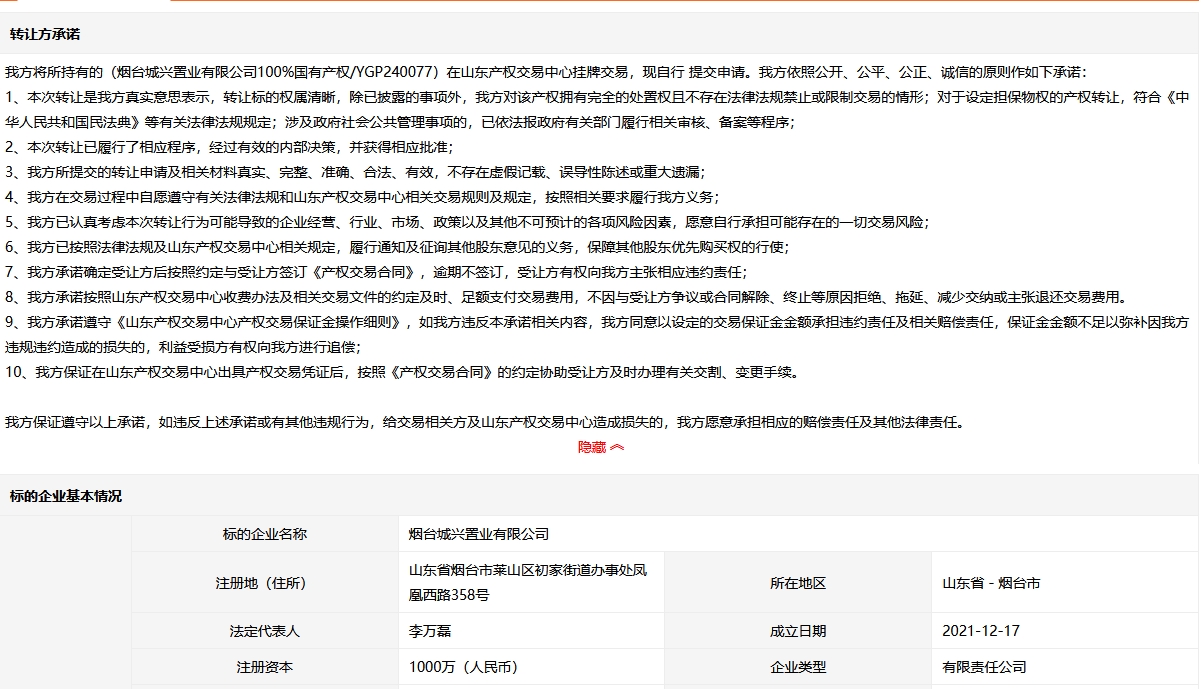Click commitment 8 about 足额支付交易费用
This screenshot has height=689, width=1202.
pyautogui.click(x=566, y=297)
